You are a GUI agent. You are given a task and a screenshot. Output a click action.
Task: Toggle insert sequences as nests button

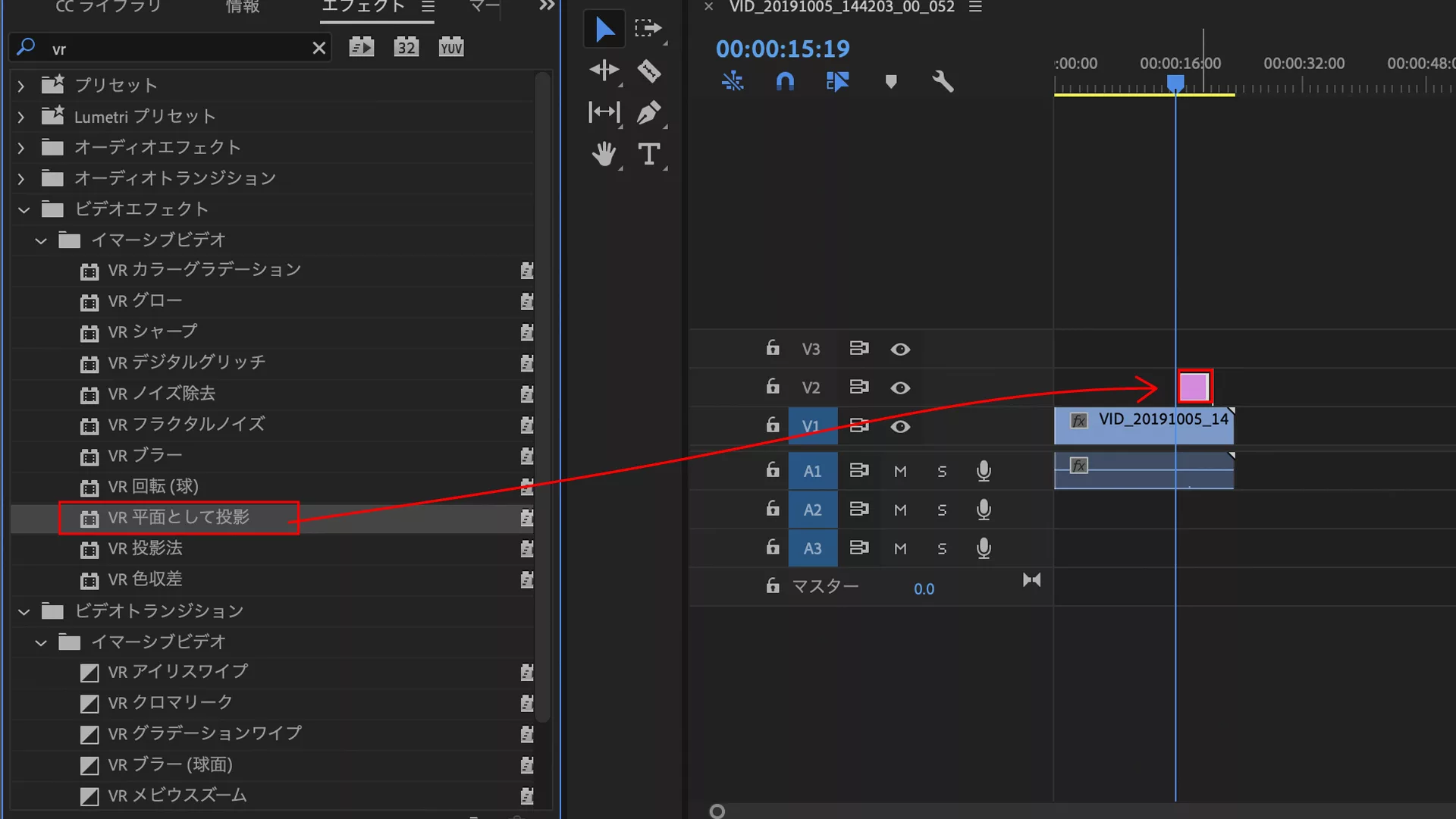click(x=733, y=81)
